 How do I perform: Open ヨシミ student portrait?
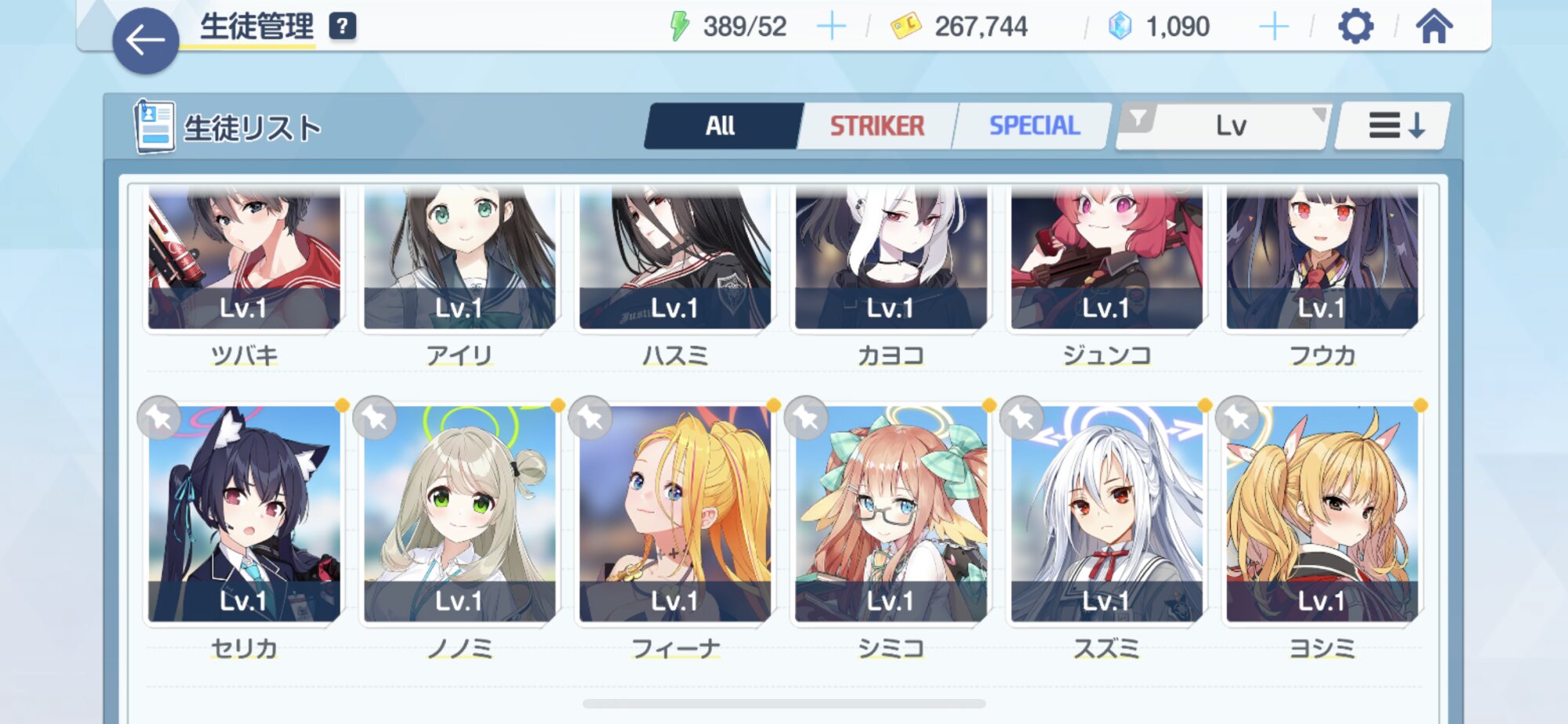pyautogui.click(x=1322, y=513)
